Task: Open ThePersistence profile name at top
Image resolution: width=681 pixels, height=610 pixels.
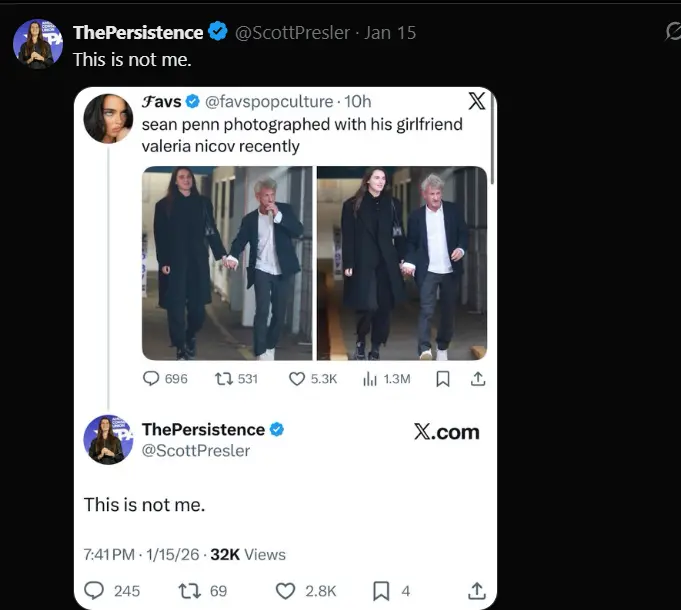Action: click(x=138, y=33)
